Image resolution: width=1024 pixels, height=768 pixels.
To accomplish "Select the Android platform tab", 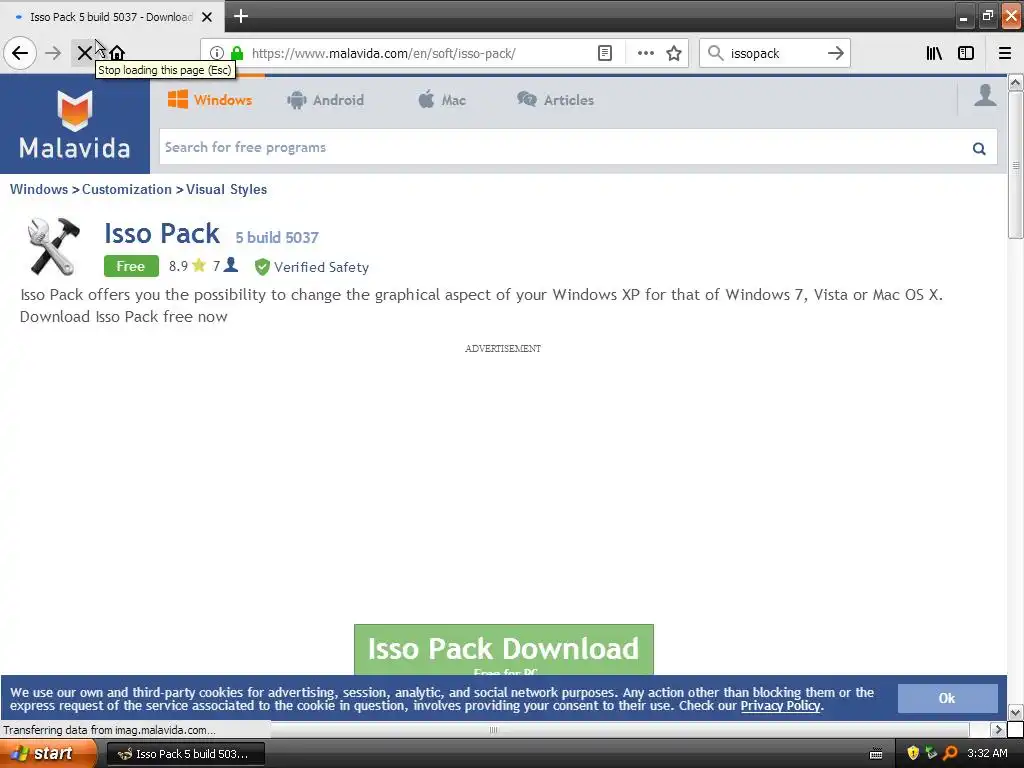I will pos(325,100).
